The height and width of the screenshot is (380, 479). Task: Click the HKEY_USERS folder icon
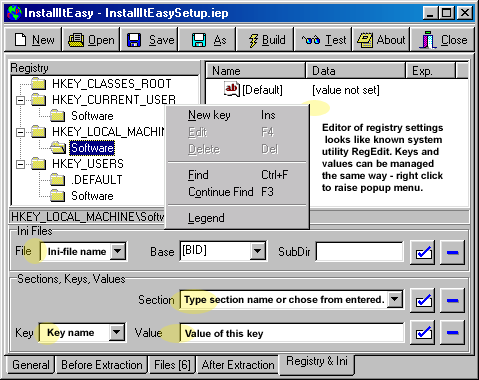pos(39,164)
